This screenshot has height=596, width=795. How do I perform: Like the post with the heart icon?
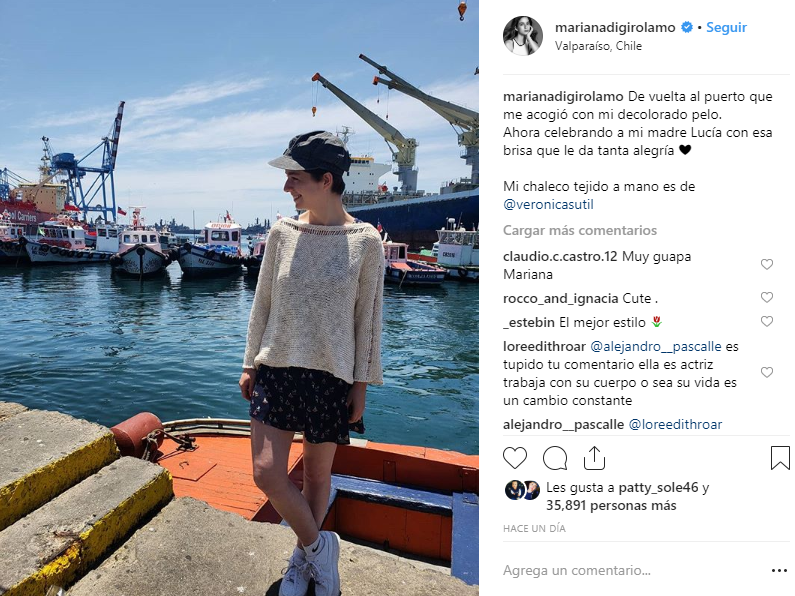pos(515,458)
